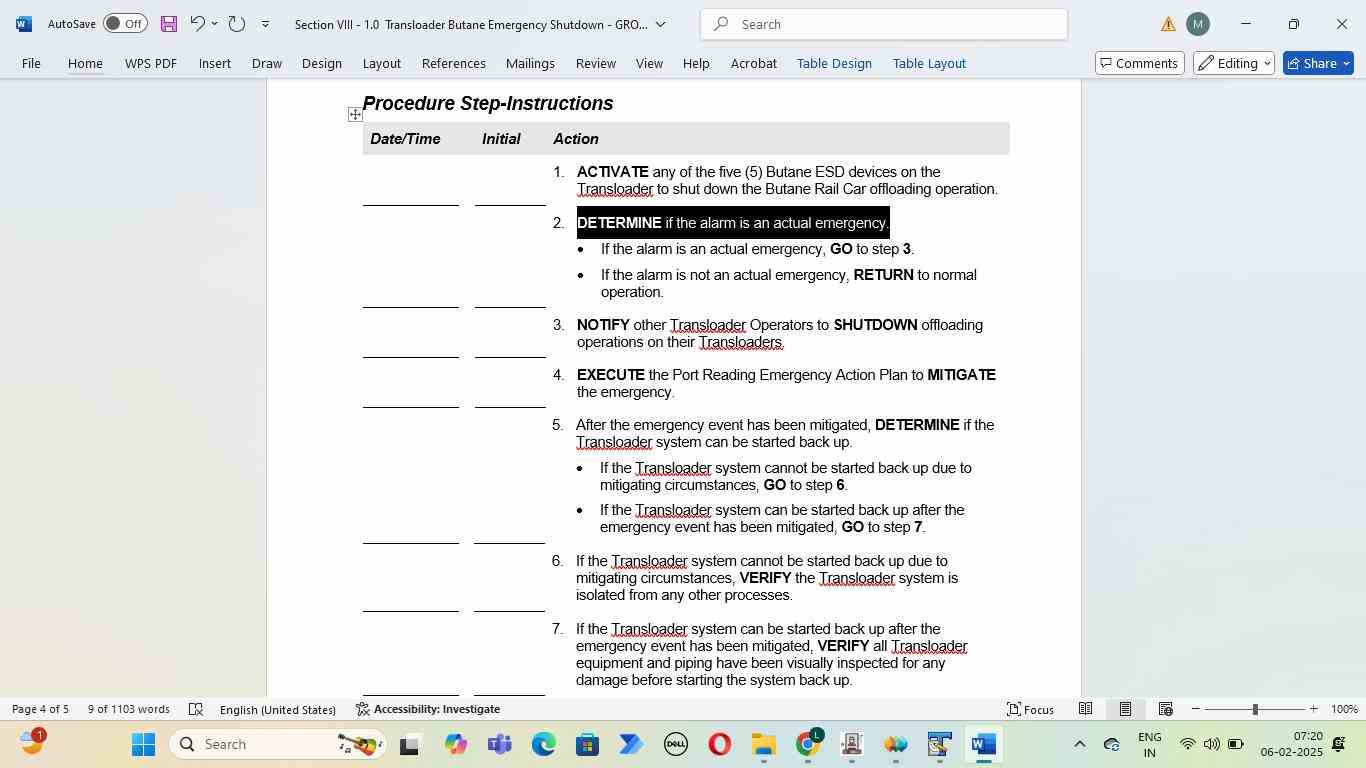The height and width of the screenshot is (768, 1366).
Task: Click the Redo icon
Action: coord(237,23)
